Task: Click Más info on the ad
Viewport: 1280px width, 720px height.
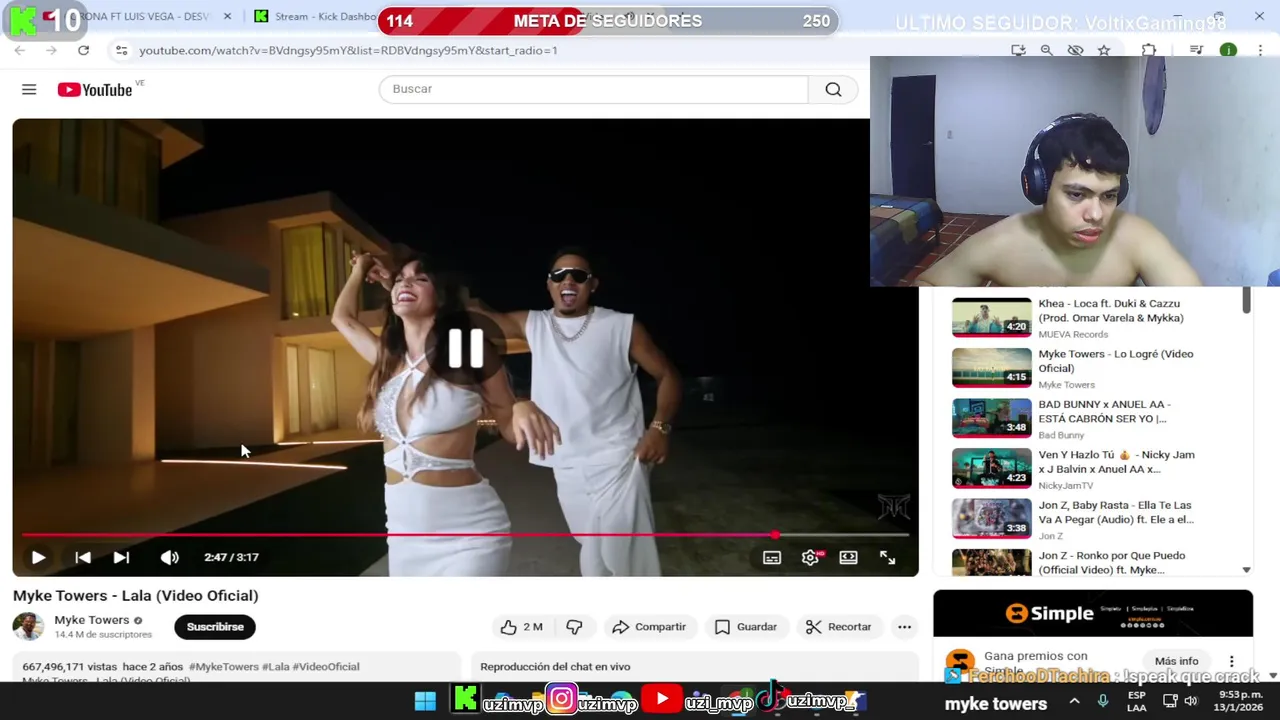Action: click(x=1176, y=661)
